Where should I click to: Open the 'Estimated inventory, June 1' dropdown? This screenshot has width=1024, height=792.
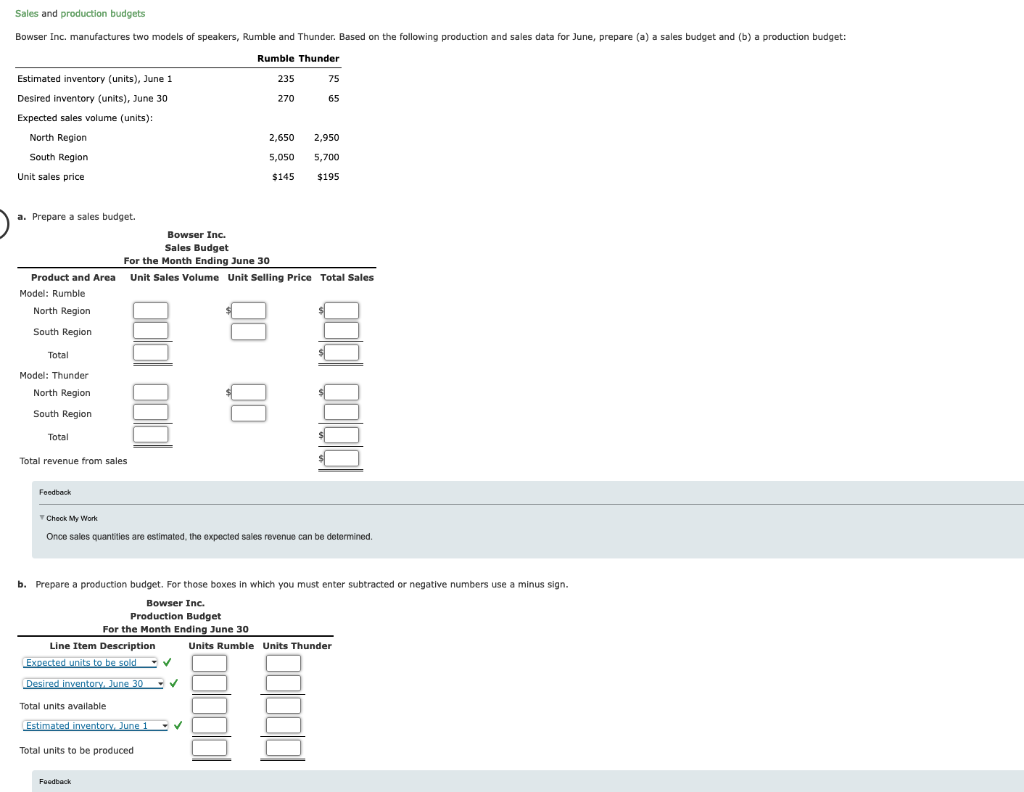(x=95, y=725)
